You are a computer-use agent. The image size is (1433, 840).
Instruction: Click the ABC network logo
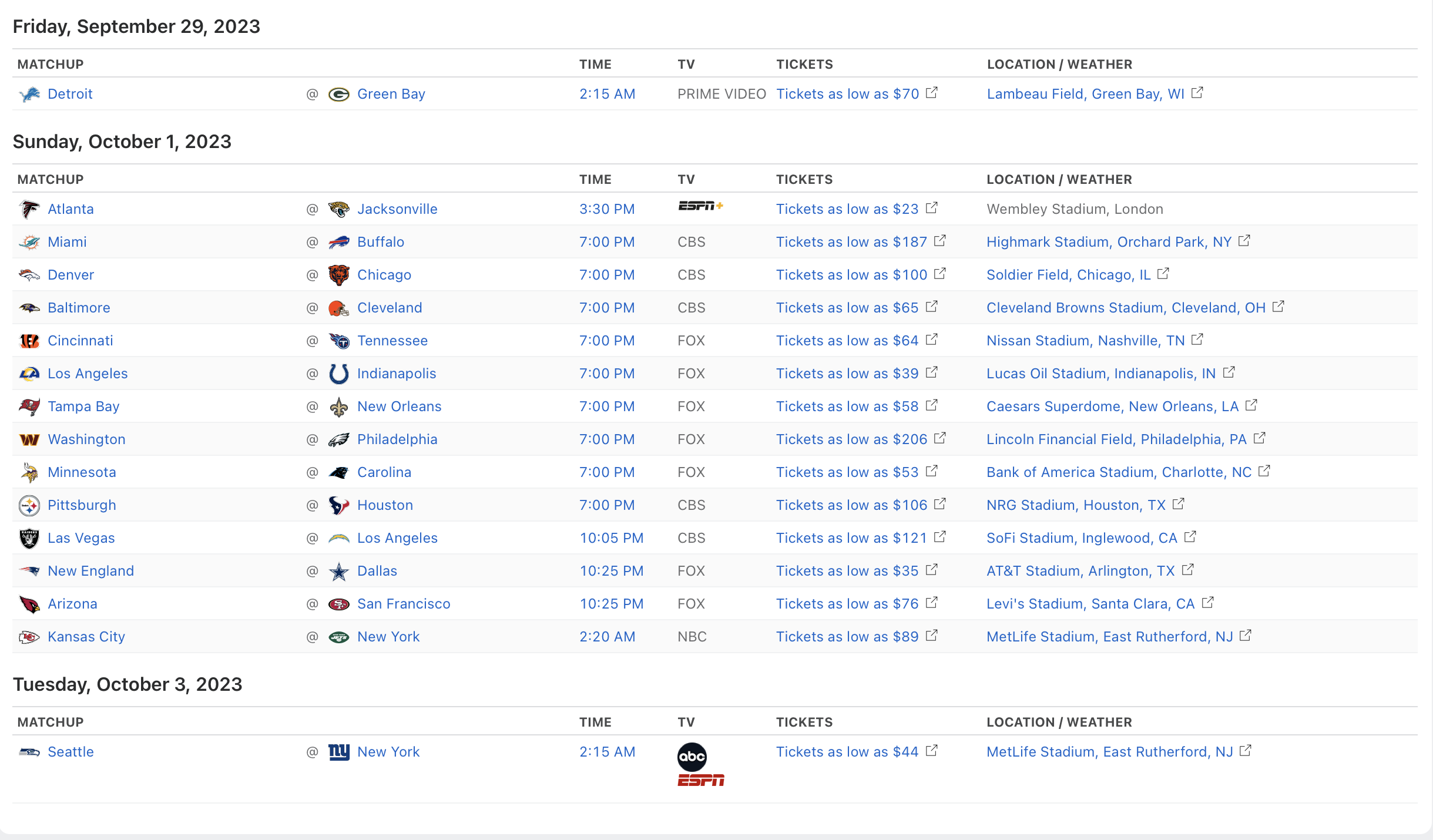(x=692, y=757)
